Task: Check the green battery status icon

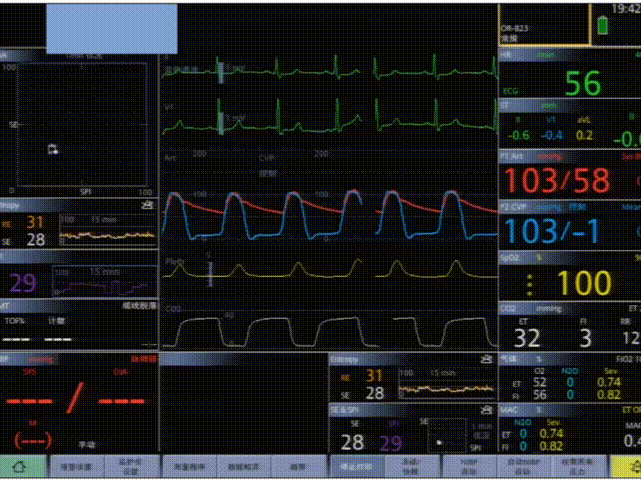Action: click(x=602, y=25)
